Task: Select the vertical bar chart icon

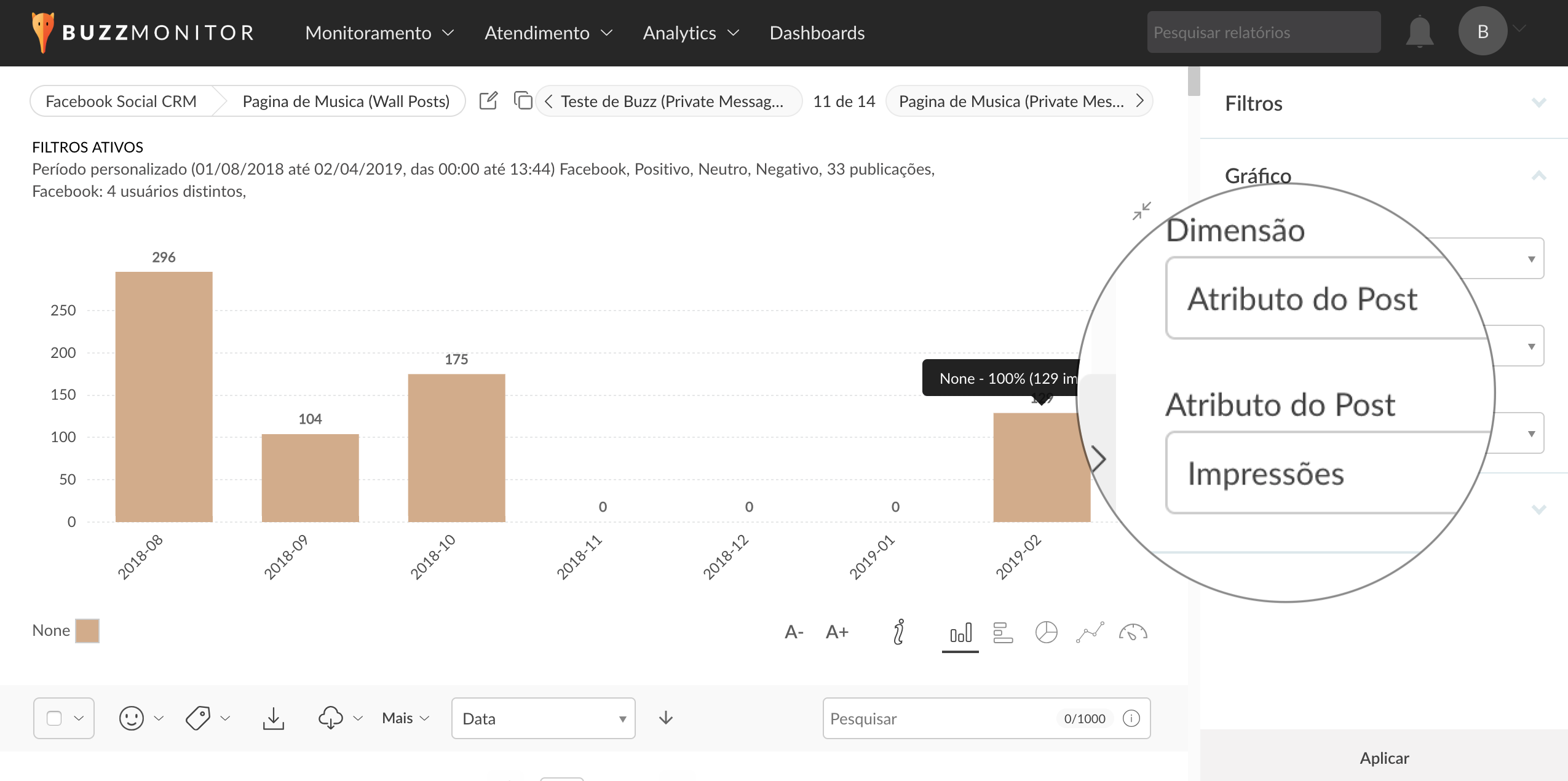Action: [x=960, y=632]
